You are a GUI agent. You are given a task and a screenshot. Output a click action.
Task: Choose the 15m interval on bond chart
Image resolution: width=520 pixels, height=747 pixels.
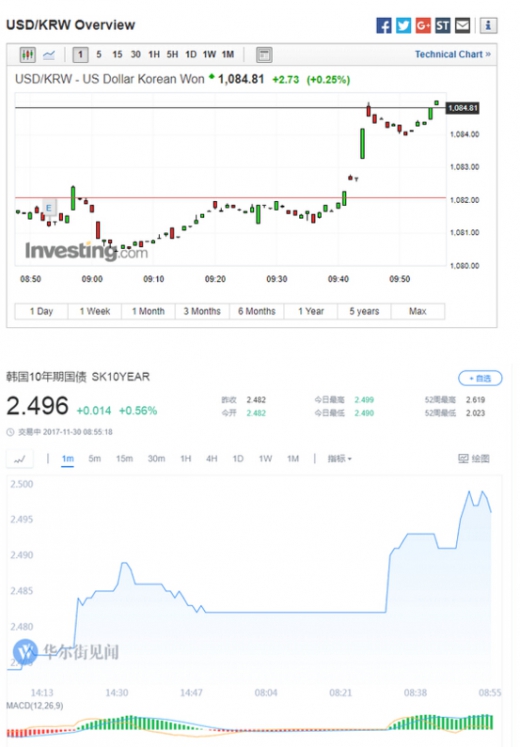click(124, 459)
